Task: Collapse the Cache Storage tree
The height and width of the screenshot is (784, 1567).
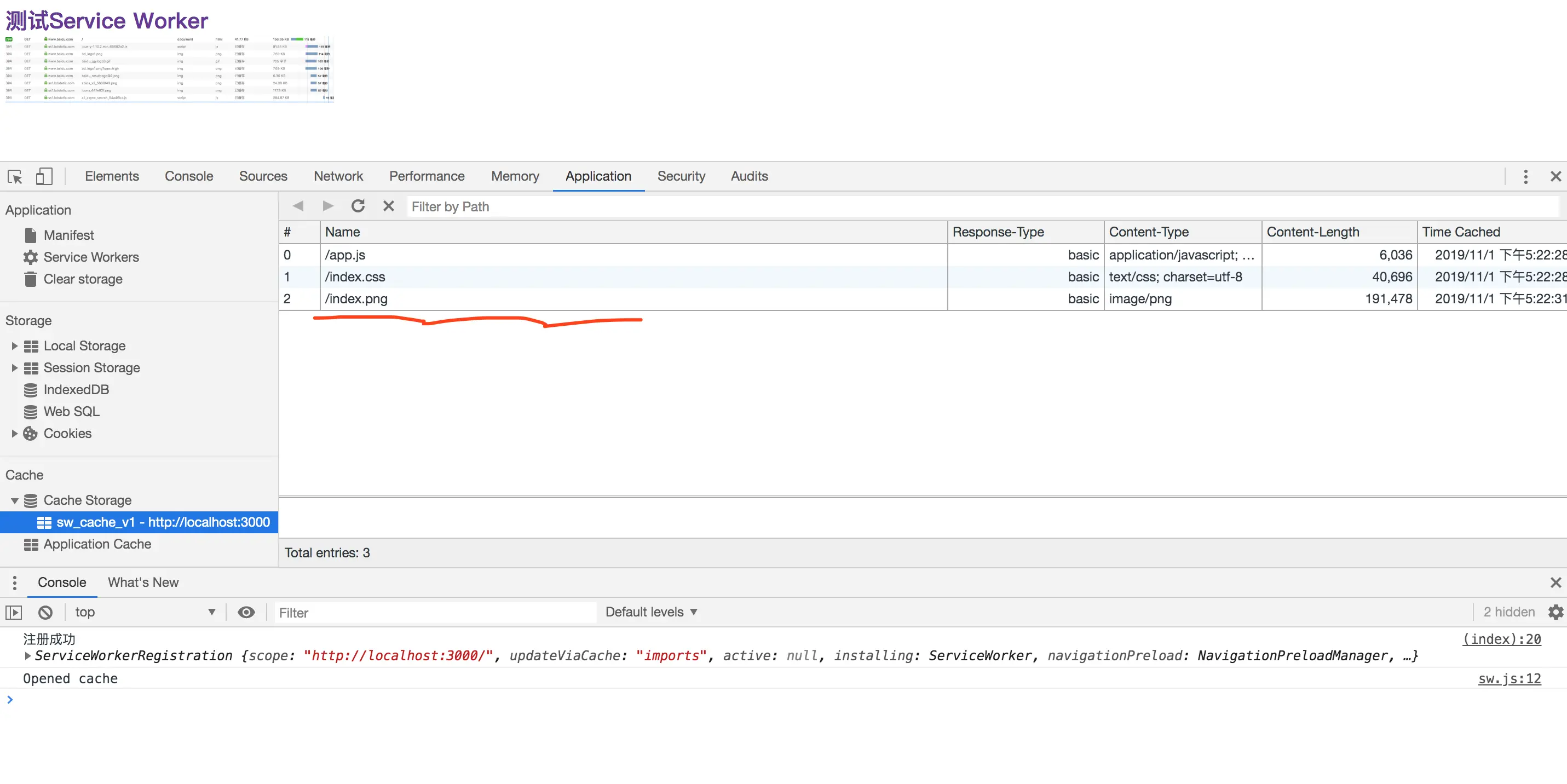Action: click(x=14, y=500)
